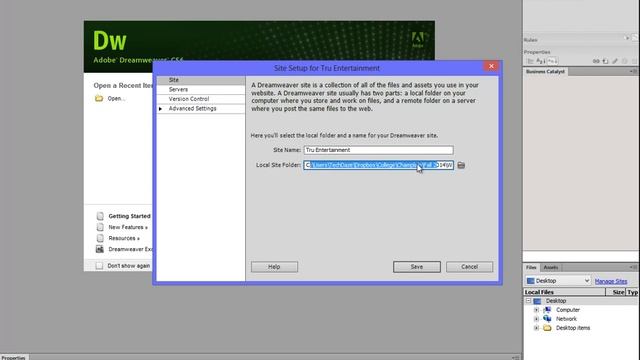Select the Site category in Site Setup
Viewport: 640px width, 360px height.
click(x=201, y=80)
